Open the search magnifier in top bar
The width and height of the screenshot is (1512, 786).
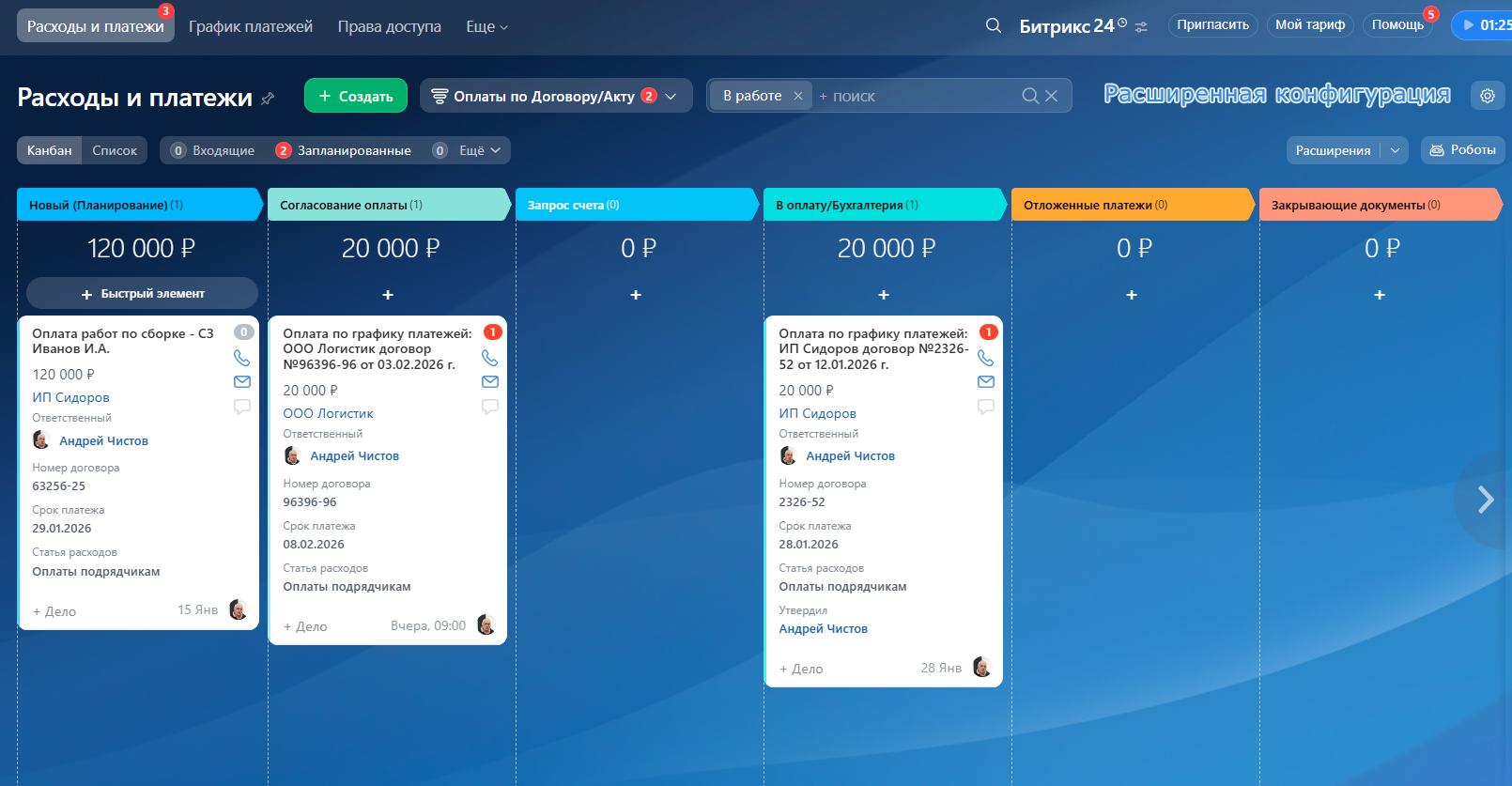(x=993, y=25)
